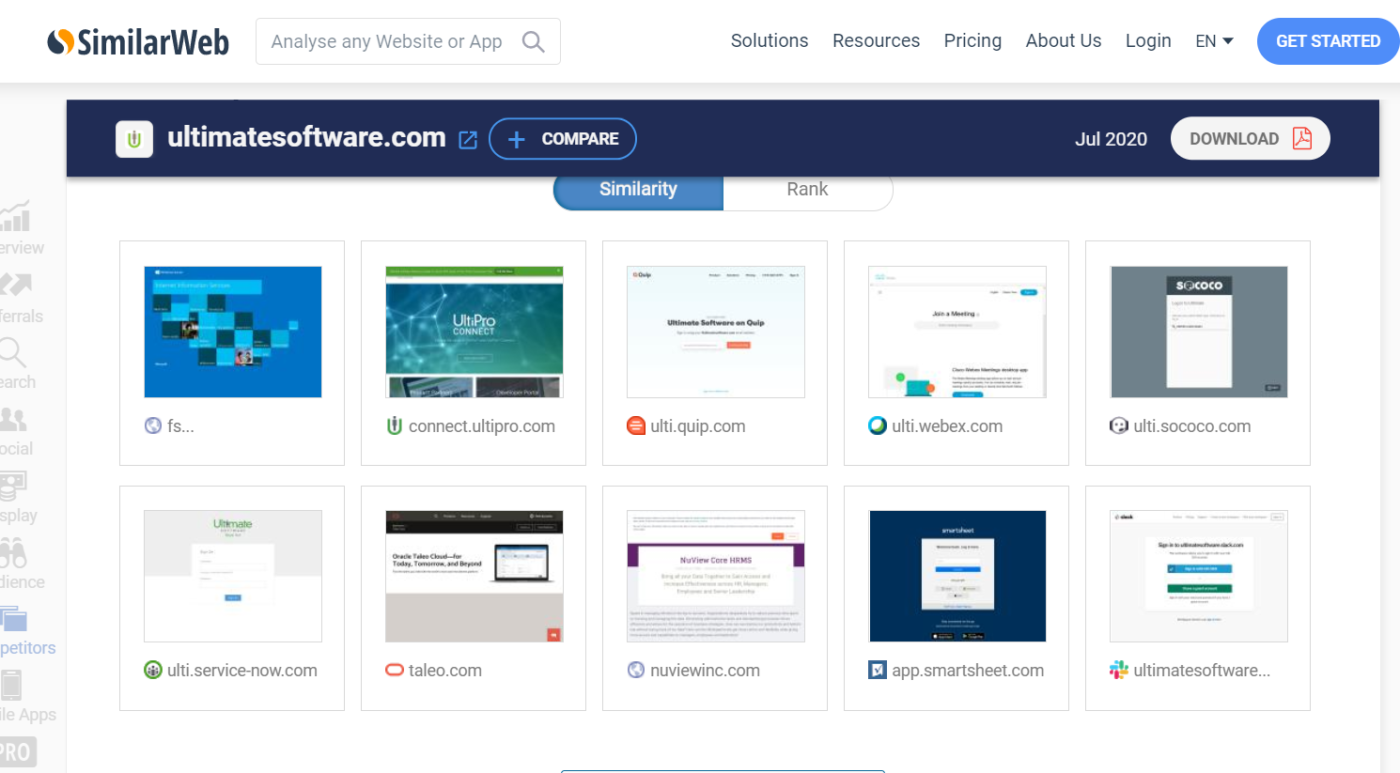Click the app.smartsheet.com favicon

pos(878,670)
